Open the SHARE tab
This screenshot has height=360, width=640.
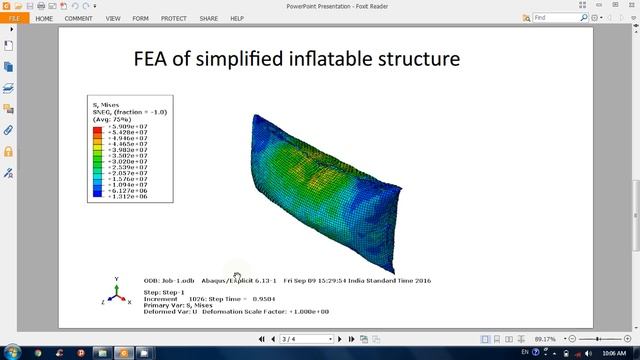click(x=209, y=18)
